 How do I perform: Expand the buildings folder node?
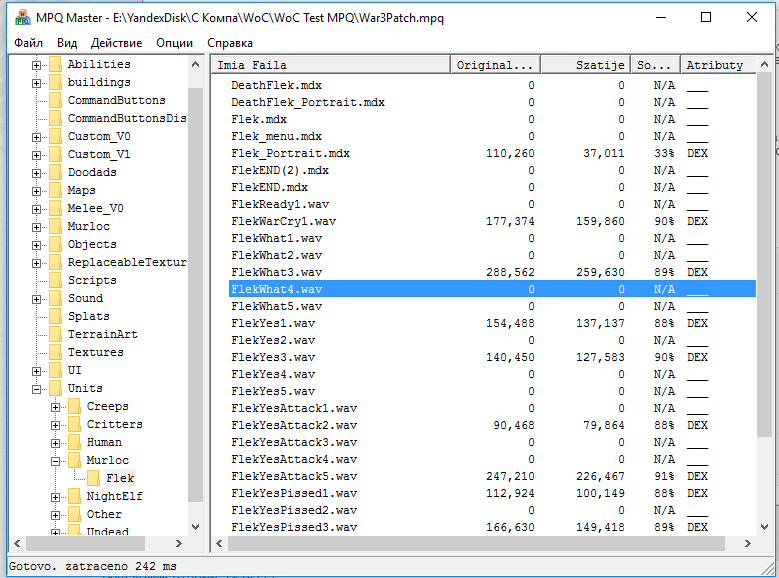pos(36,83)
